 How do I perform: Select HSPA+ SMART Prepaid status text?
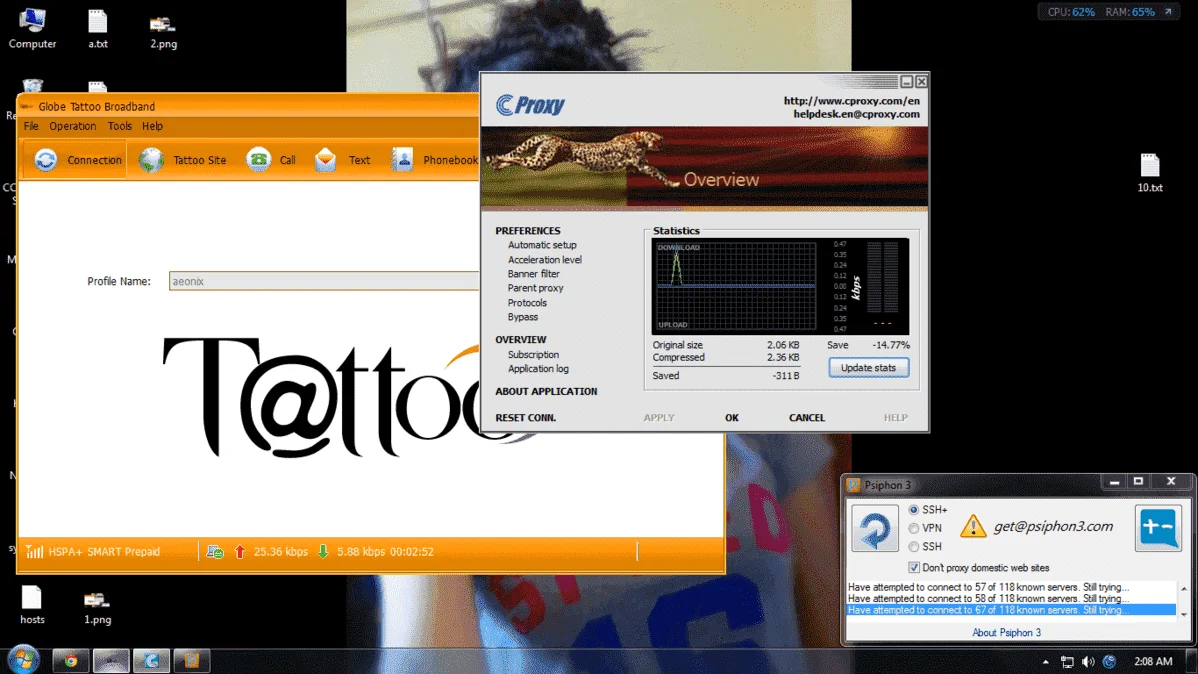pos(104,552)
